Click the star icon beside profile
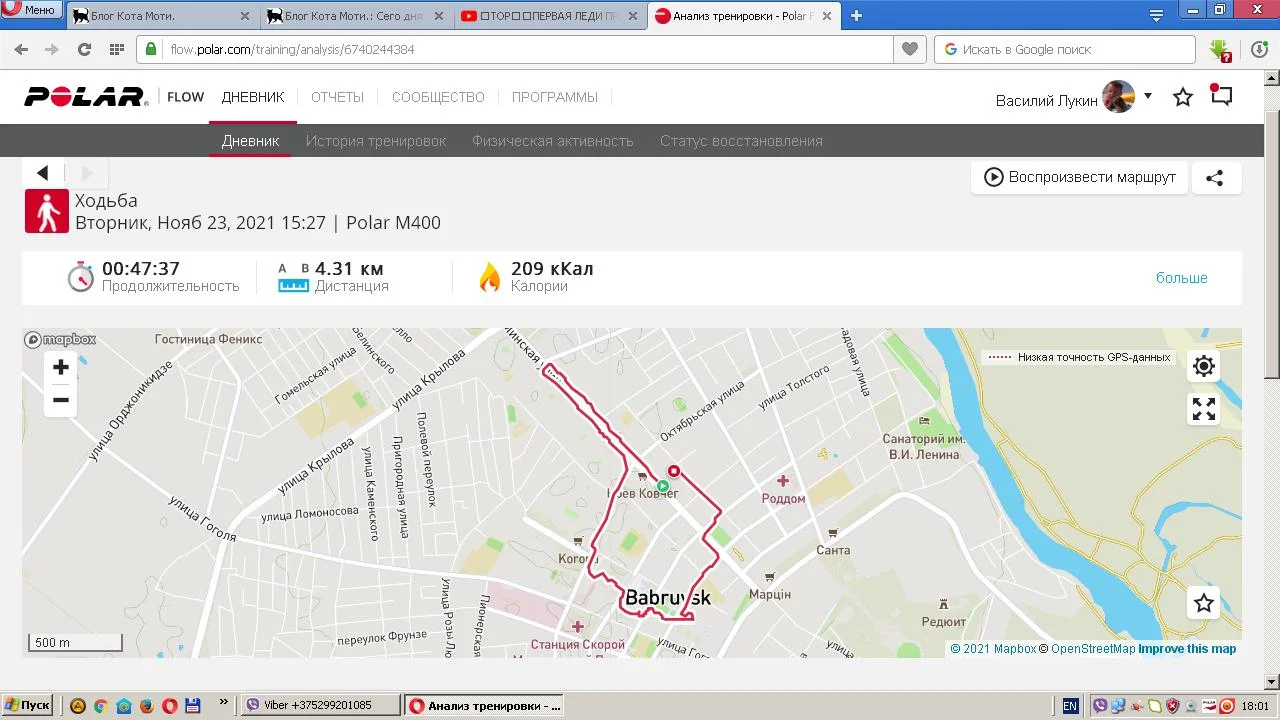Screen dimensions: 1280x720 coord(1183,97)
